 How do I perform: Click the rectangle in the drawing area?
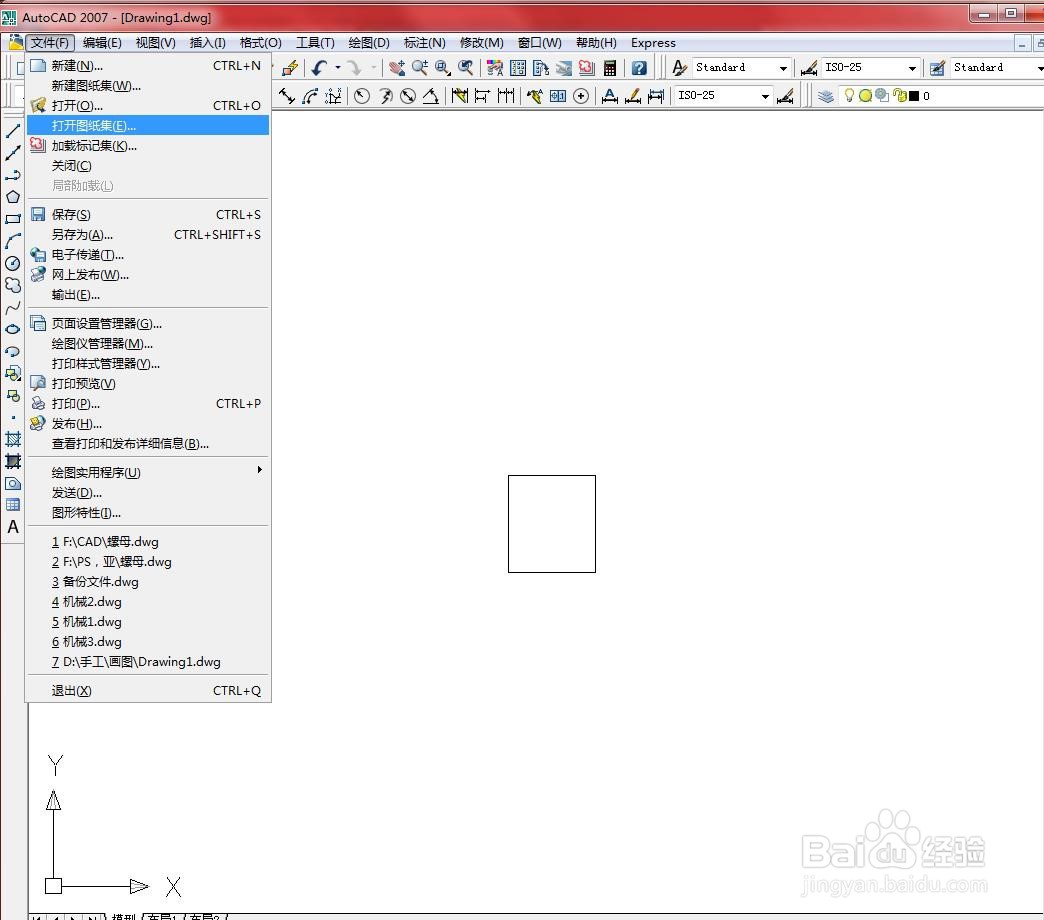tap(551, 523)
